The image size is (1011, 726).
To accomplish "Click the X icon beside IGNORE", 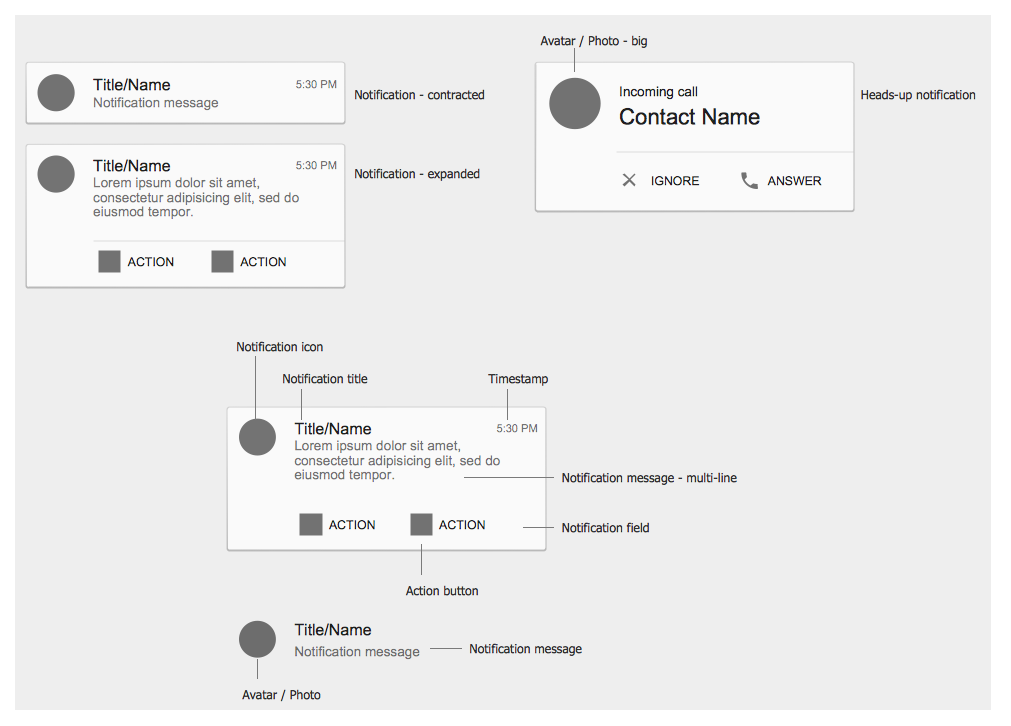I will pyautogui.click(x=629, y=180).
